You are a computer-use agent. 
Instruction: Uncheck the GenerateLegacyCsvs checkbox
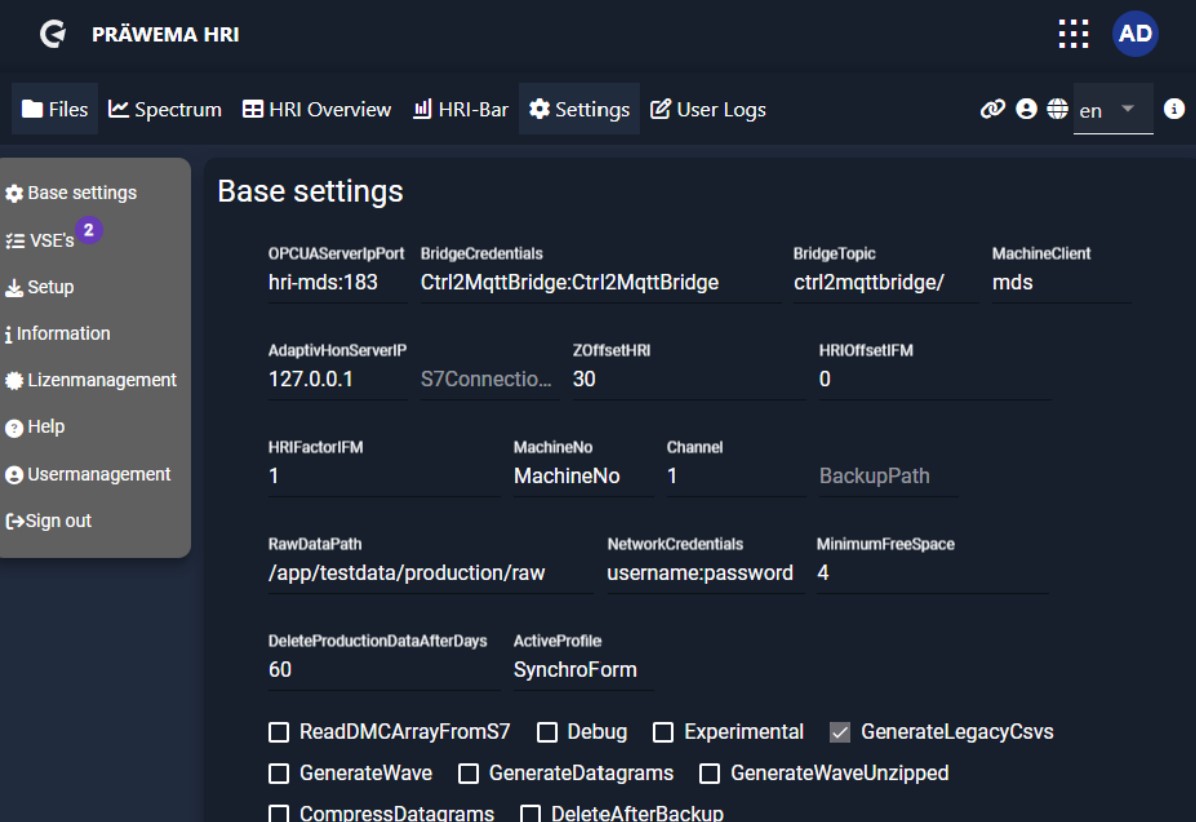pos(840,733)
